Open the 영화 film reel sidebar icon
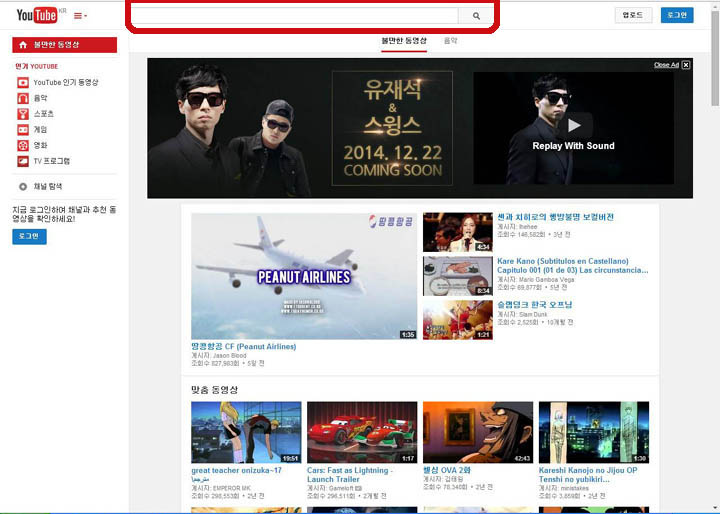720x514 pixels. [23, 146]
